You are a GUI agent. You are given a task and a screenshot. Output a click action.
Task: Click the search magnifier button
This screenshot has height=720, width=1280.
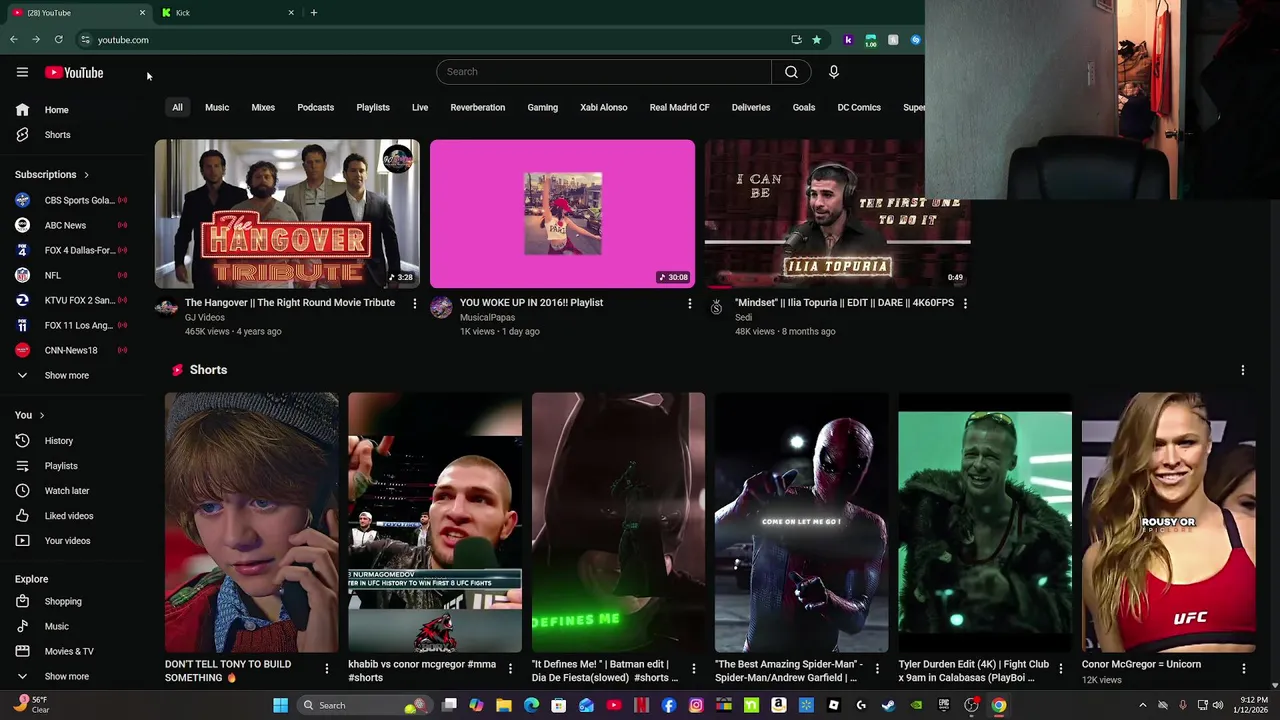791,72
